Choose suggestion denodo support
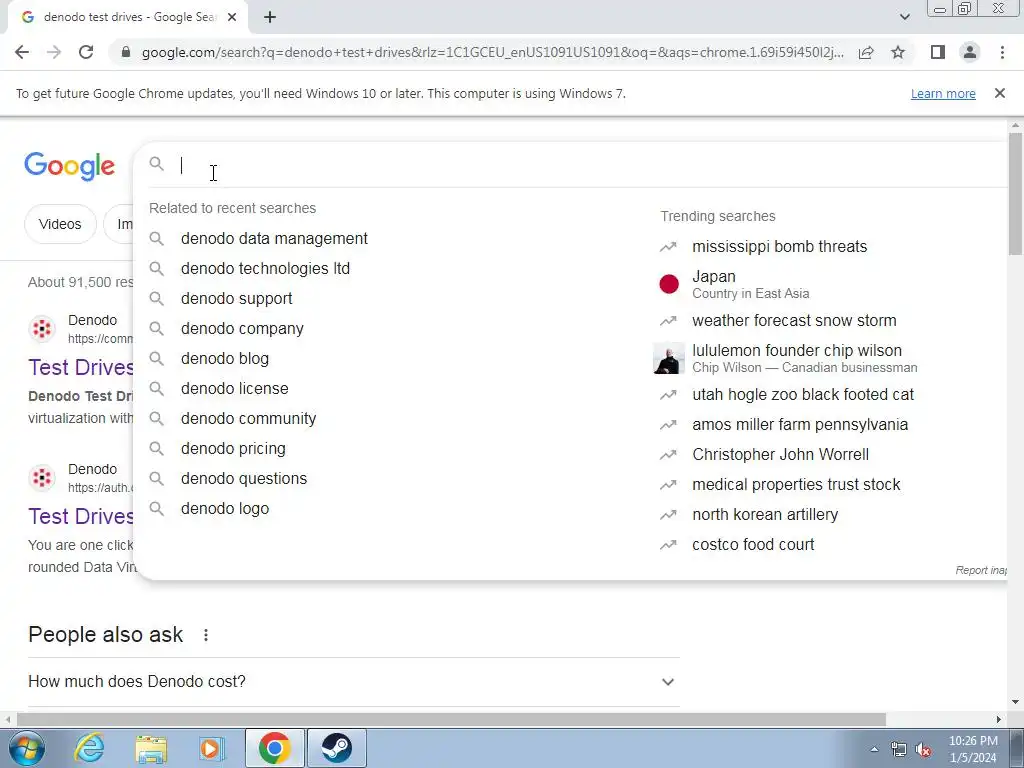 tap(236, 298)
